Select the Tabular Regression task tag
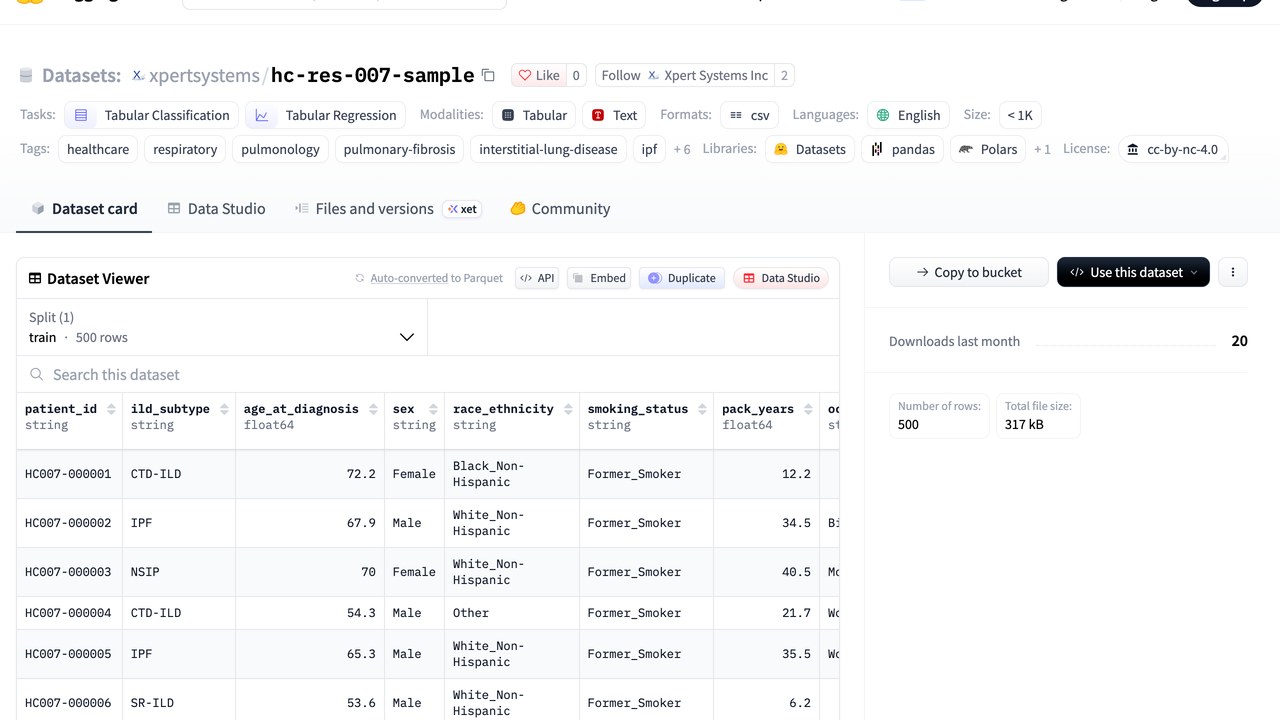 click(326, 115)
